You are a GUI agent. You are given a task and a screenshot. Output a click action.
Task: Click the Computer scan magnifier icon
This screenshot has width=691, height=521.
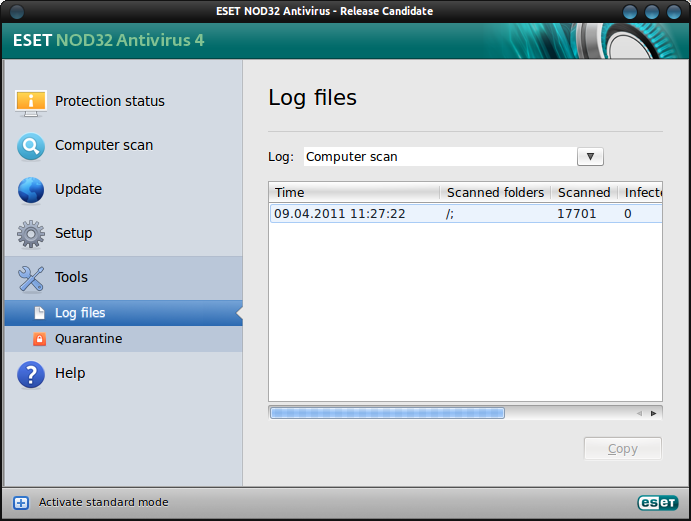tap(30, 146)
